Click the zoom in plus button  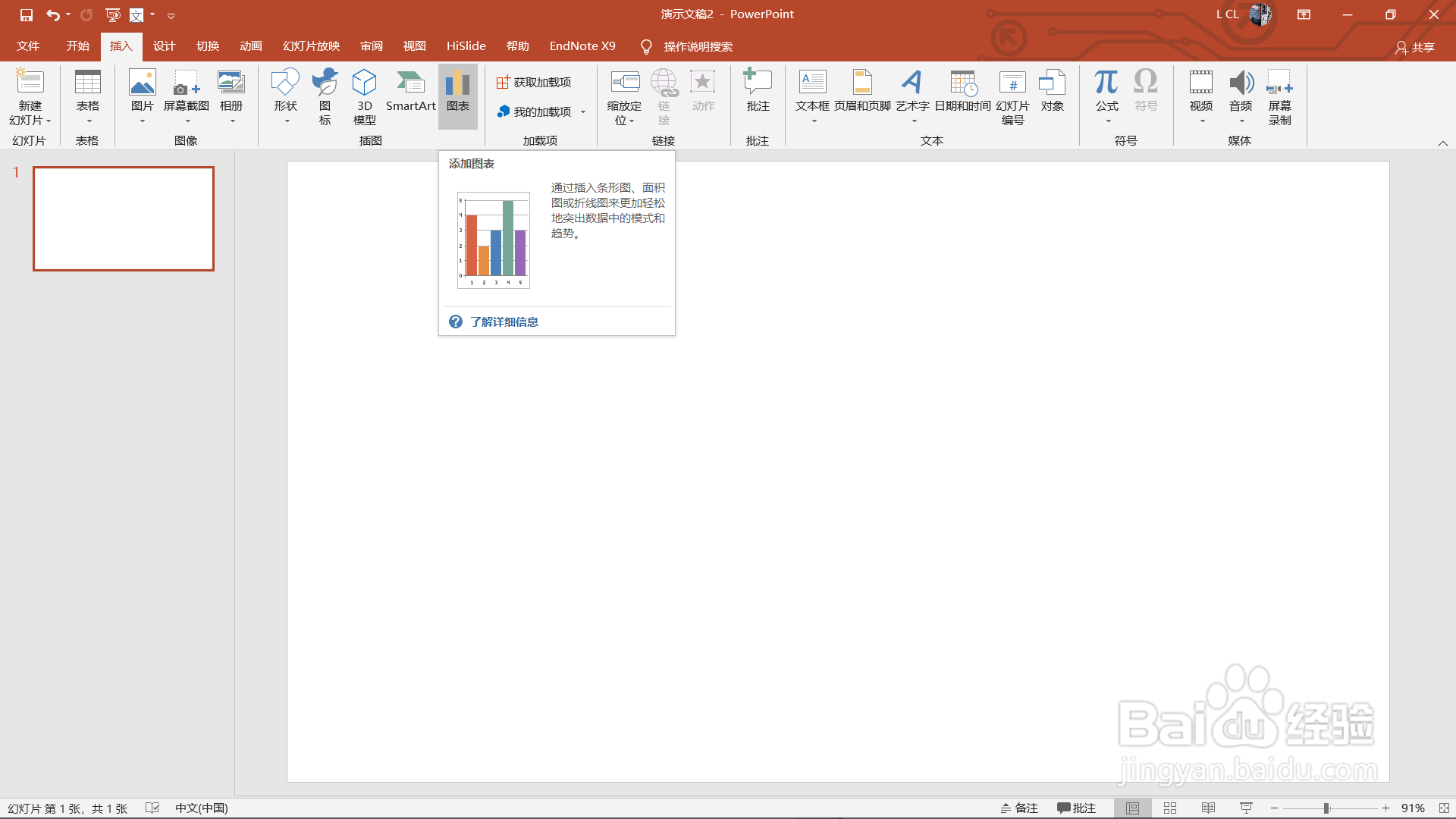click(x=1385, y=808)
